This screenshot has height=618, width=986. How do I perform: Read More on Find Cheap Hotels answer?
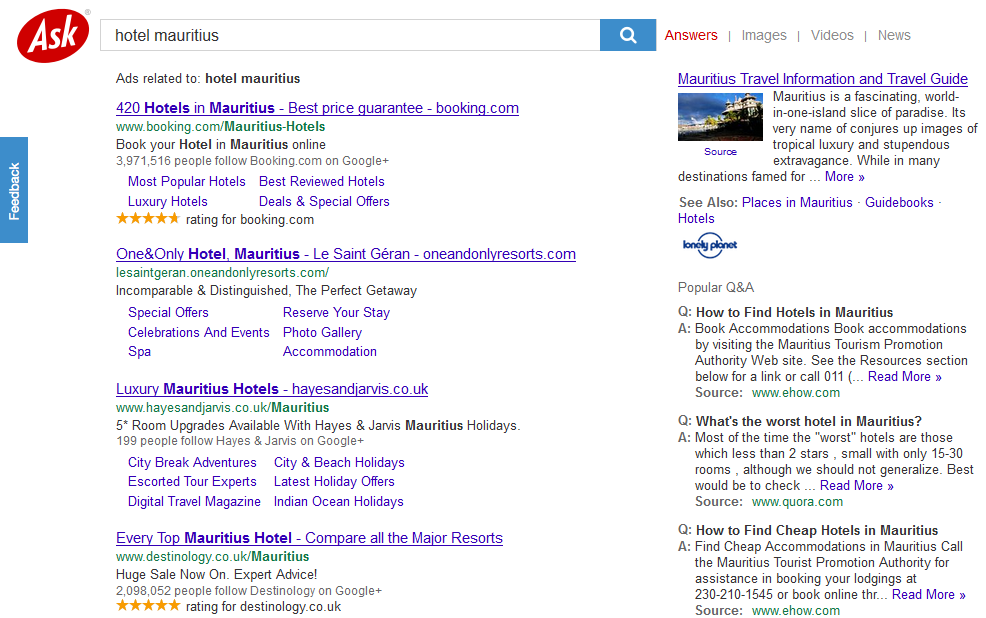point(929,595)
